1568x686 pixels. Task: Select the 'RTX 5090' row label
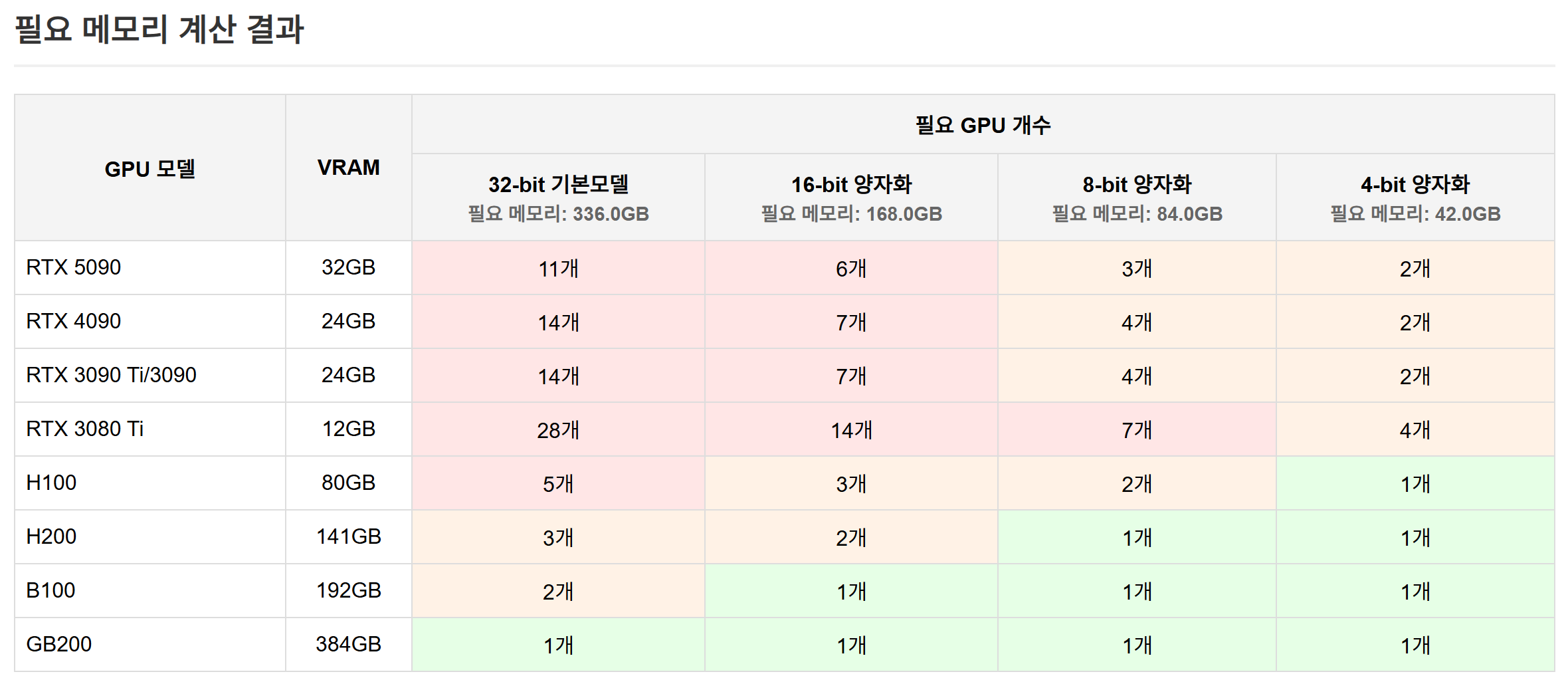(x=74, y=267)
